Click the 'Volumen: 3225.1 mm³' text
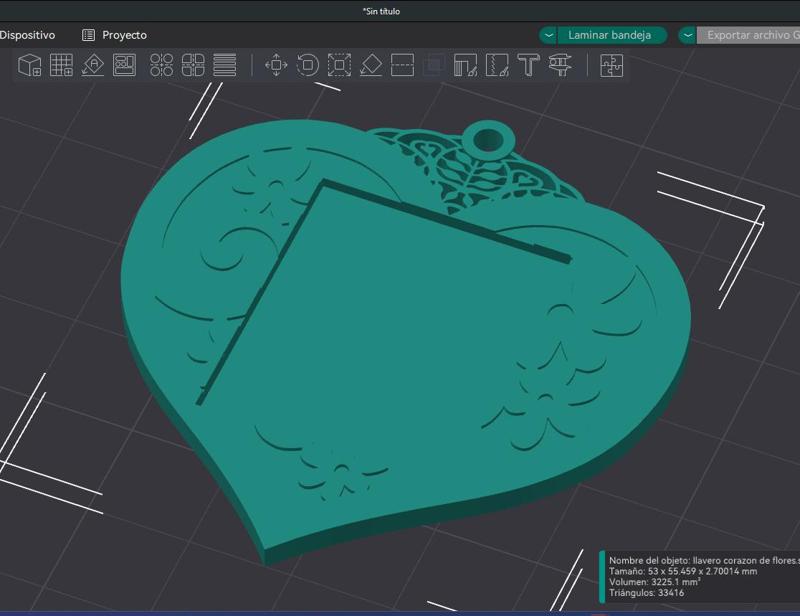The width and height of the screenshot is (800, 616). [655, 582]
